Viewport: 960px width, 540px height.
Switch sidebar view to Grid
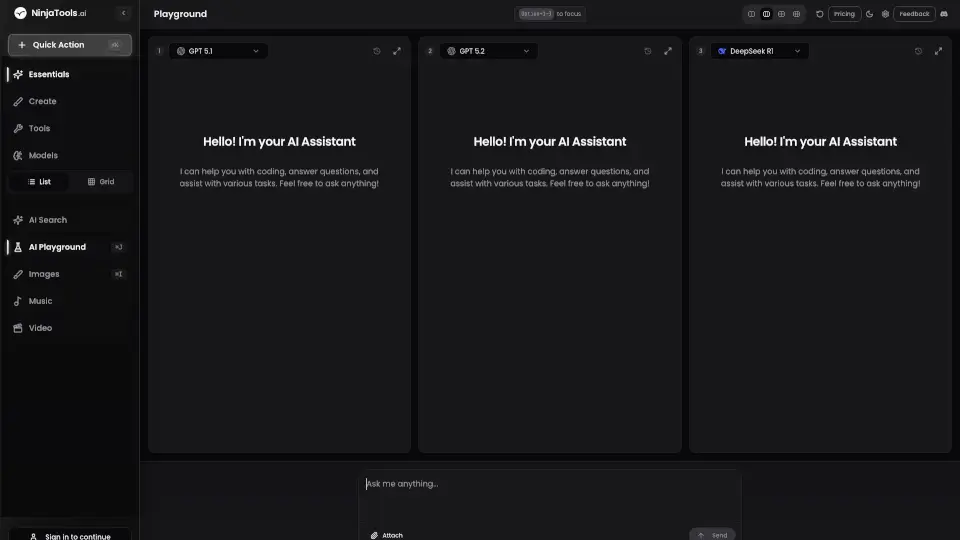tap(101, 182)
